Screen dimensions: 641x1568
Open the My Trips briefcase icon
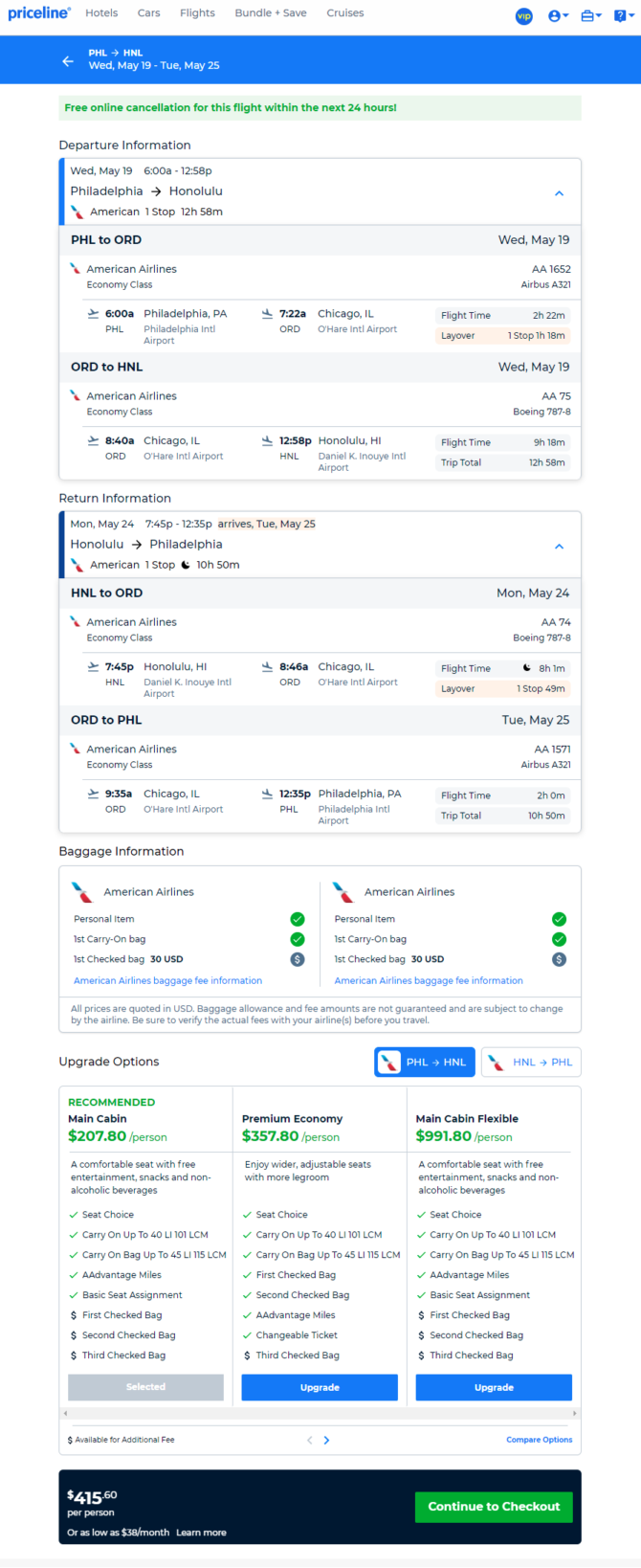click(x=590, y=16)
